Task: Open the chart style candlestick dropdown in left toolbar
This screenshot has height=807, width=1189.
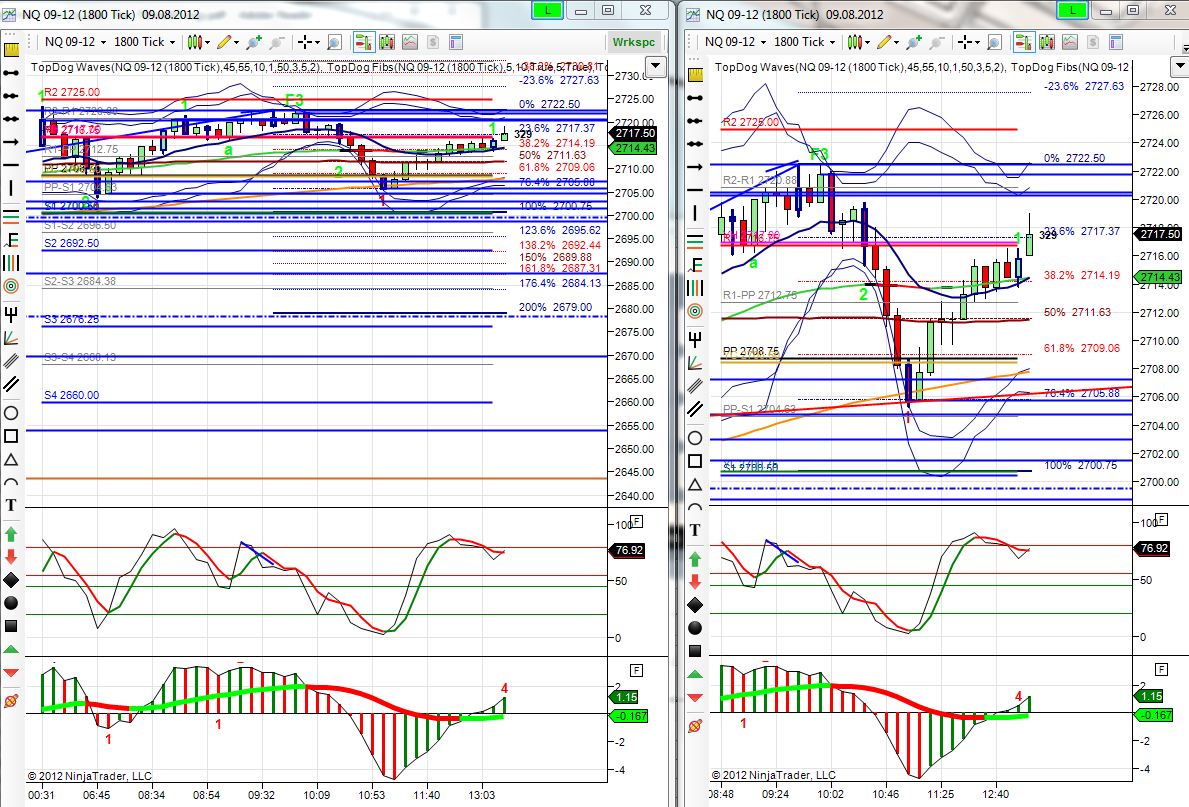Action: coord(198,42)
